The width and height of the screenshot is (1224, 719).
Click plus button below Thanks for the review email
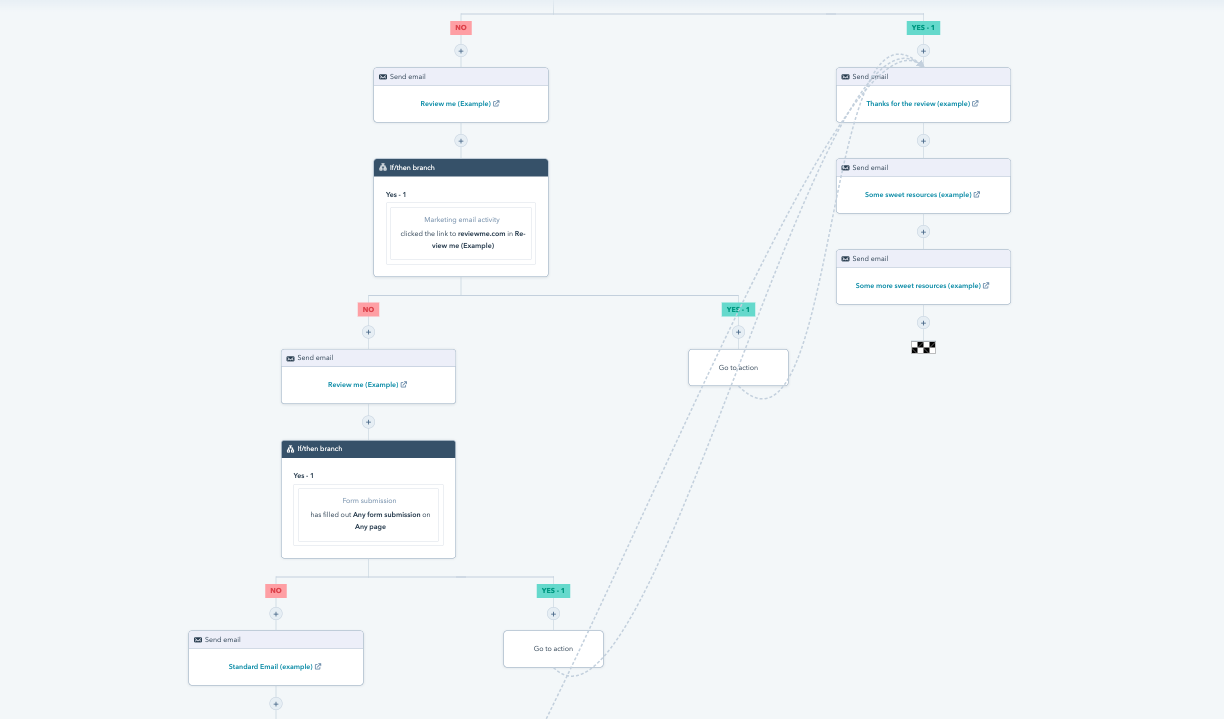(923, 141)
